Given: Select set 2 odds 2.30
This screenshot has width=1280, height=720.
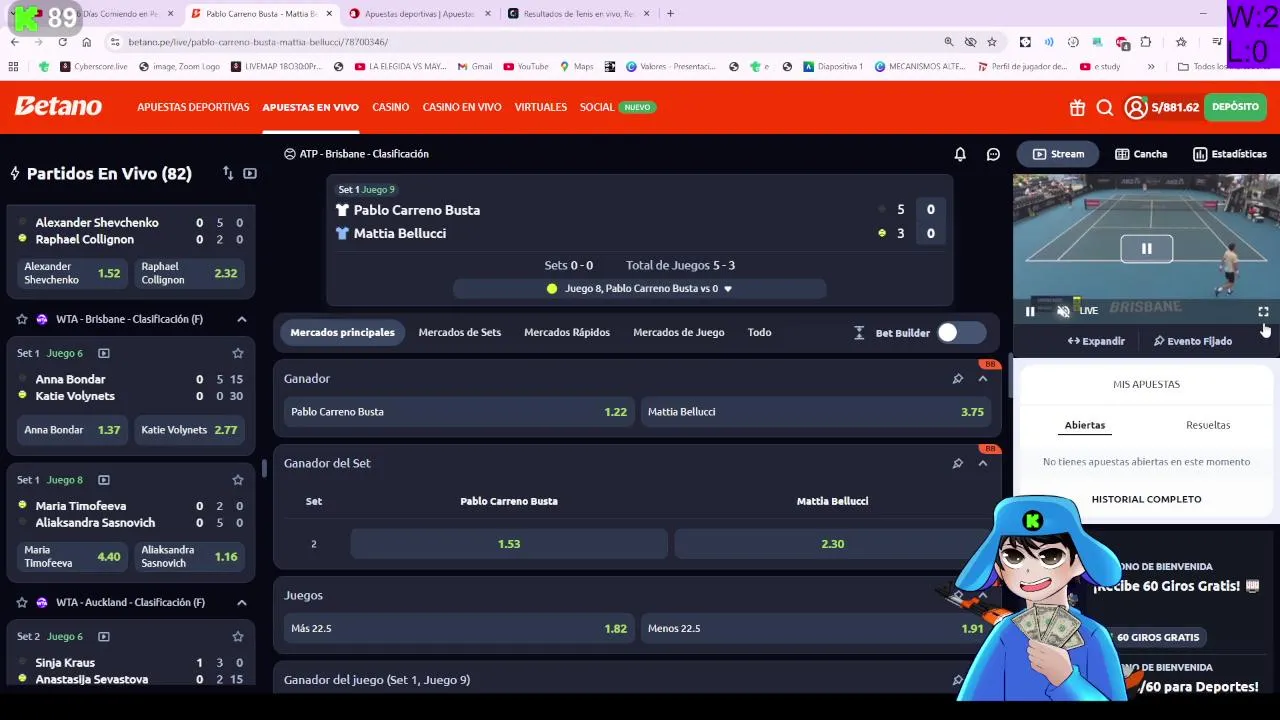Looking at the screenshot, I should 832,544.
